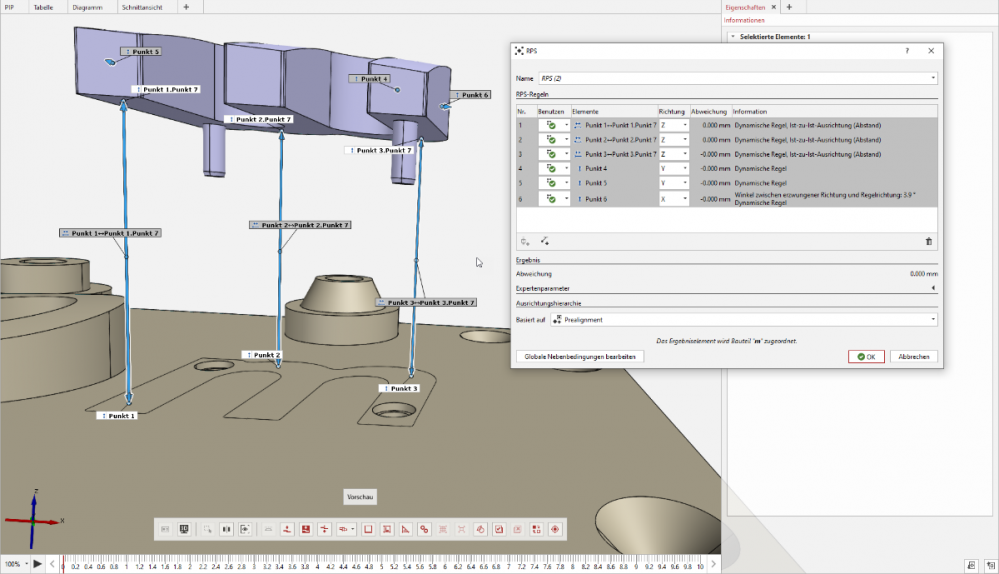Open the Schnittansicht tab
The image size is (999, 574).
141,7
